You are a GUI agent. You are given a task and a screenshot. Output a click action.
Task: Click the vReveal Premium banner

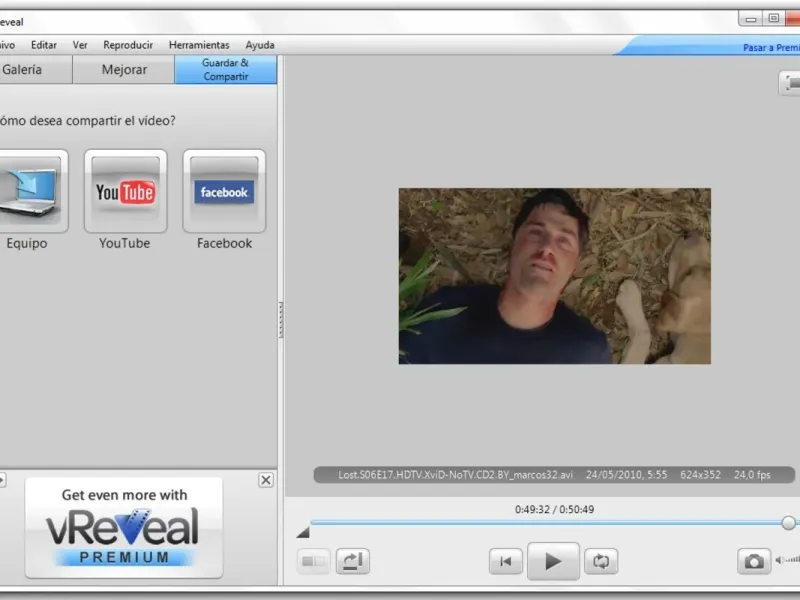pos(124,528)
